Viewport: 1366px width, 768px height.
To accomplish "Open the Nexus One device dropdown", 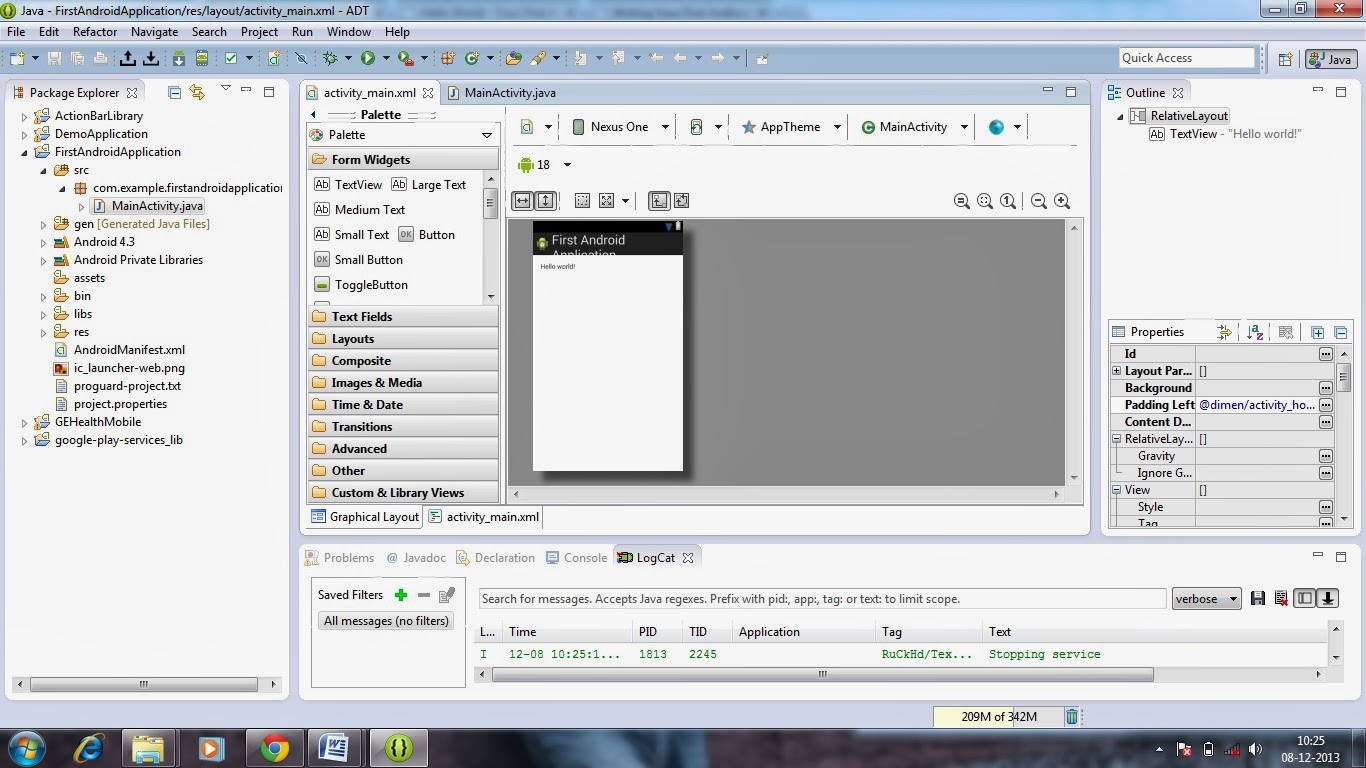I will point(619,127).
